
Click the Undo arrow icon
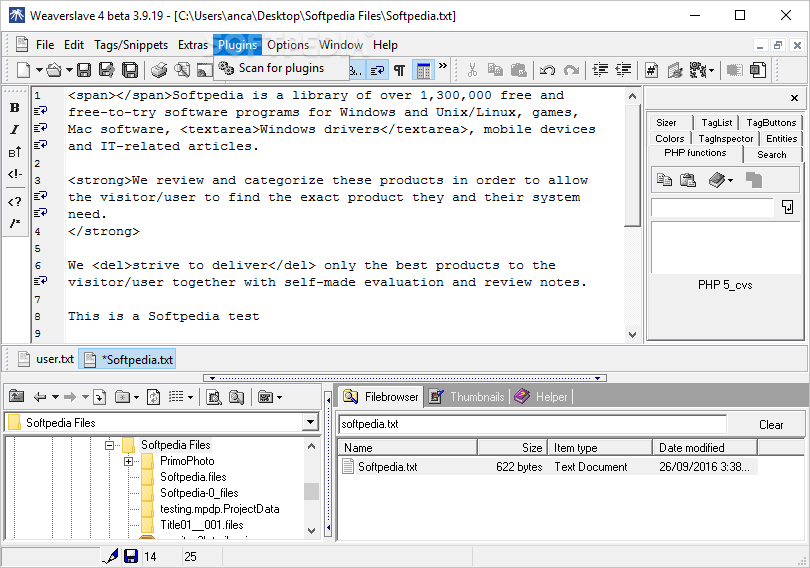tap(547, 70)
